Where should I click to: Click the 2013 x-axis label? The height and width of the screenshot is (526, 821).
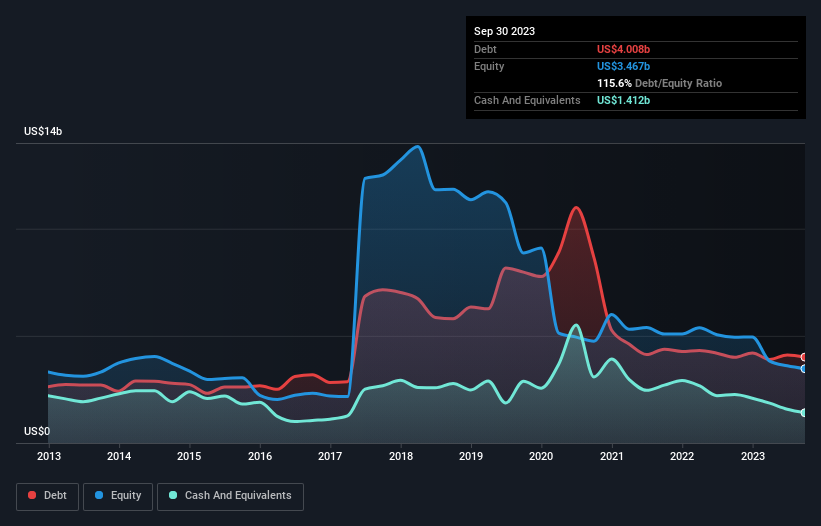pos(49,456)
